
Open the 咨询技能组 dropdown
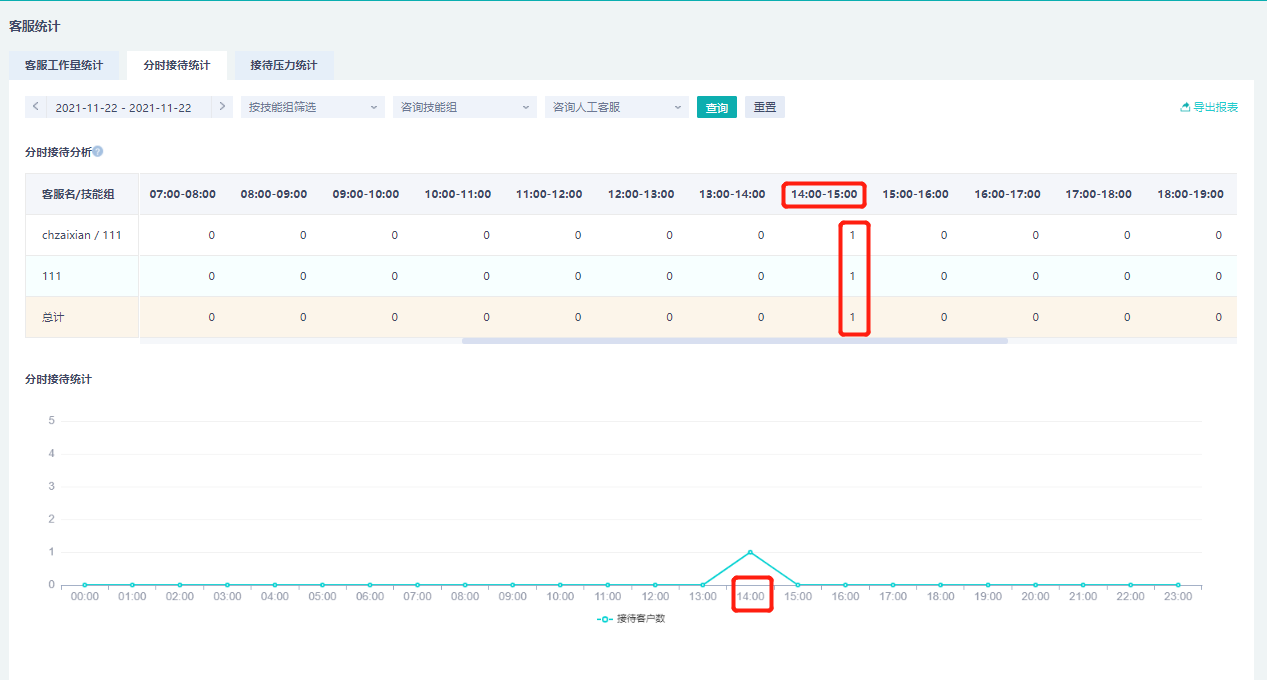coord(465,107)
